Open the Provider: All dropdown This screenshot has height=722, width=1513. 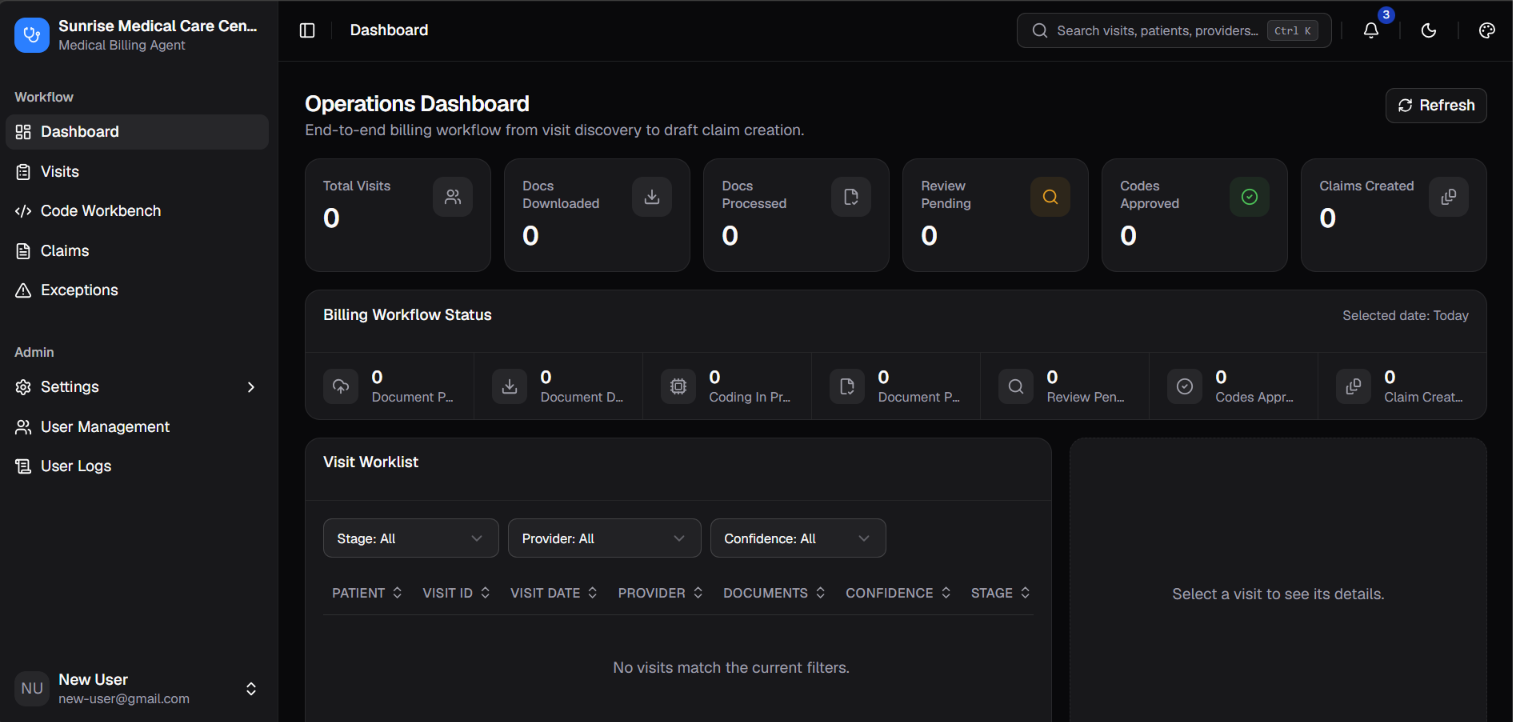point(604,538)
